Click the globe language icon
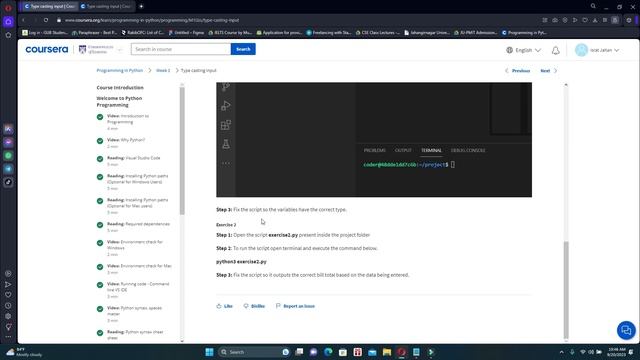This screenshot has height=360, width=640. pos(509,50)
